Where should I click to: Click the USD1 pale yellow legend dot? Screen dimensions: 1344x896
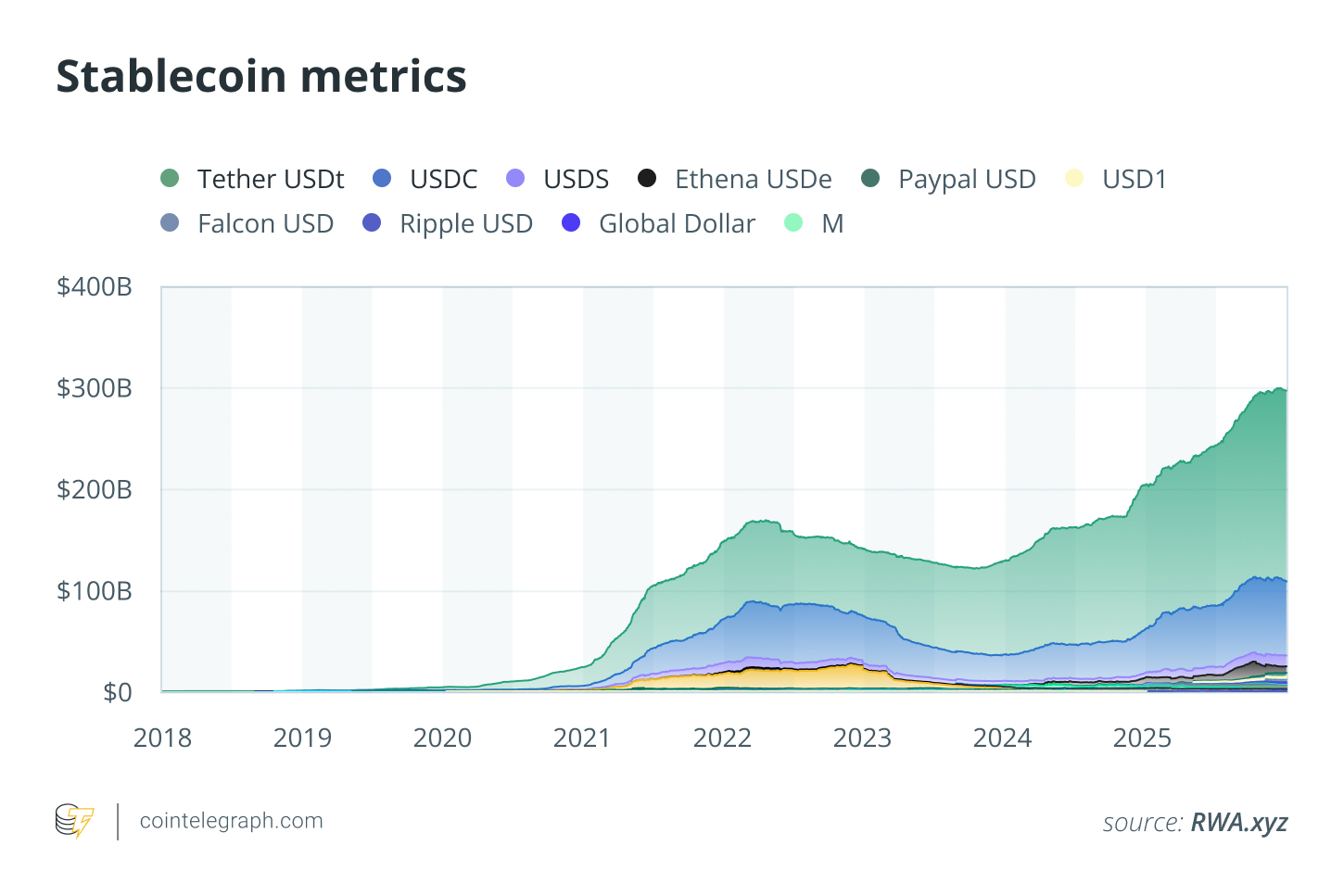pyautogui.click(x=1074, y=178)
